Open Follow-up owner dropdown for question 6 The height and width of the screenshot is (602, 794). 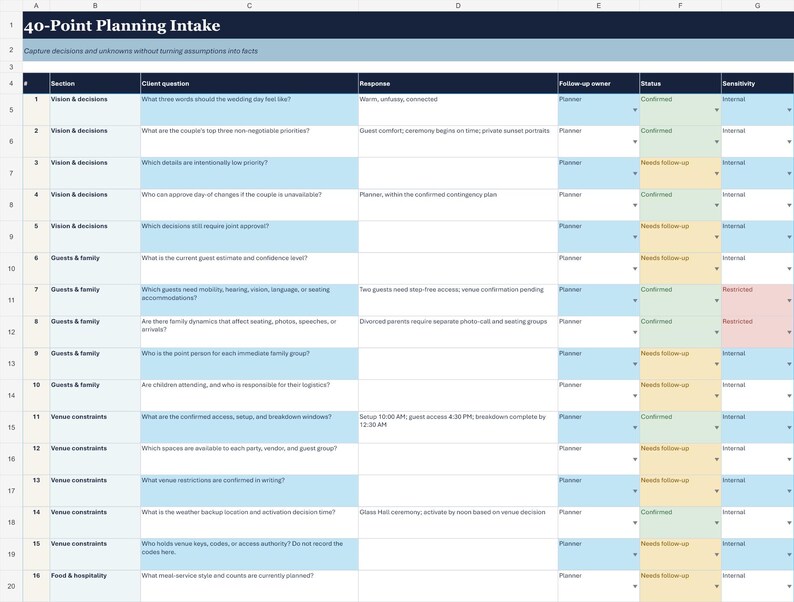[635, 269]
